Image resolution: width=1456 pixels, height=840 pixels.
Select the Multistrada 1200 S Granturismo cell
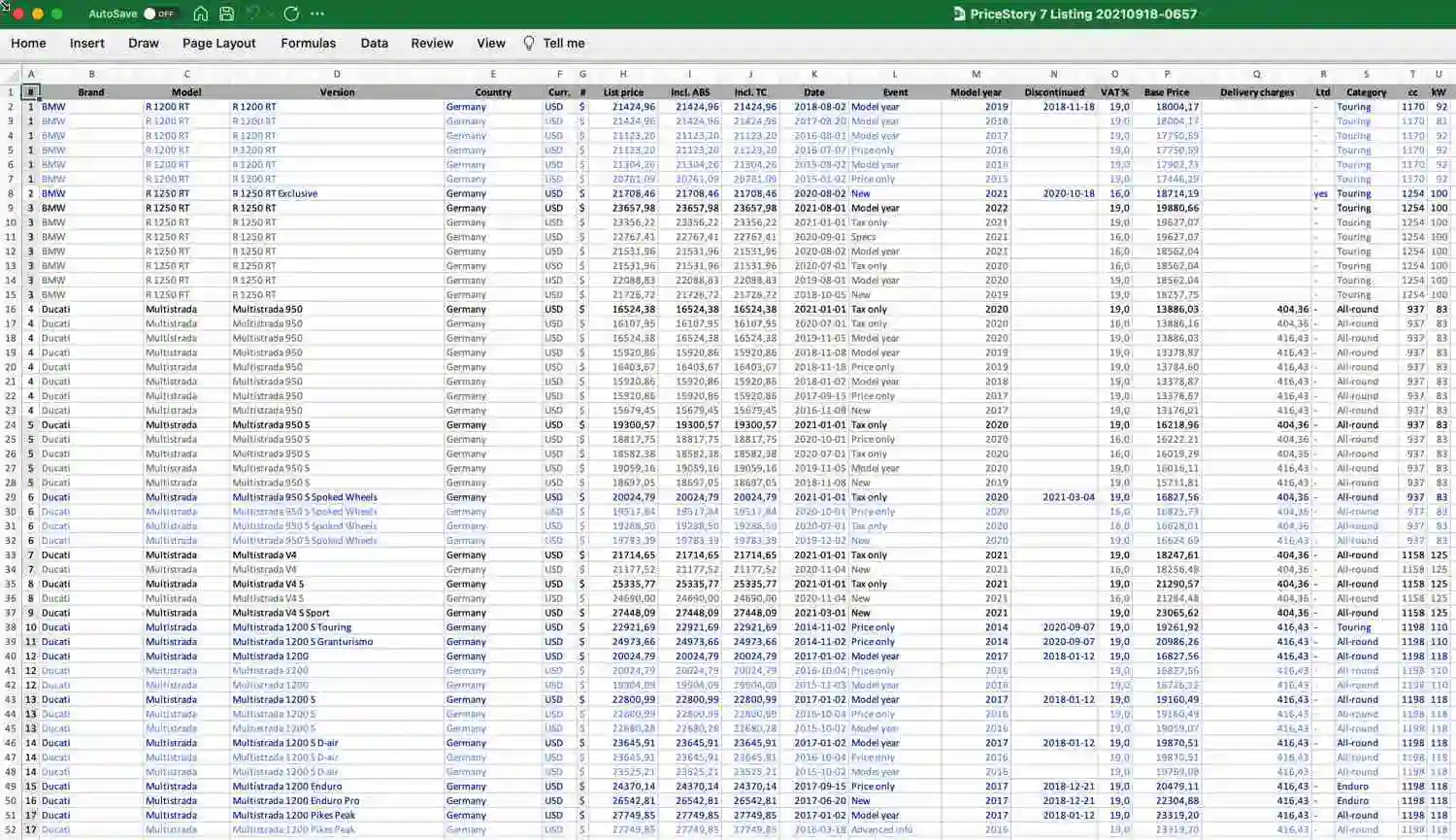click(337, 642)
